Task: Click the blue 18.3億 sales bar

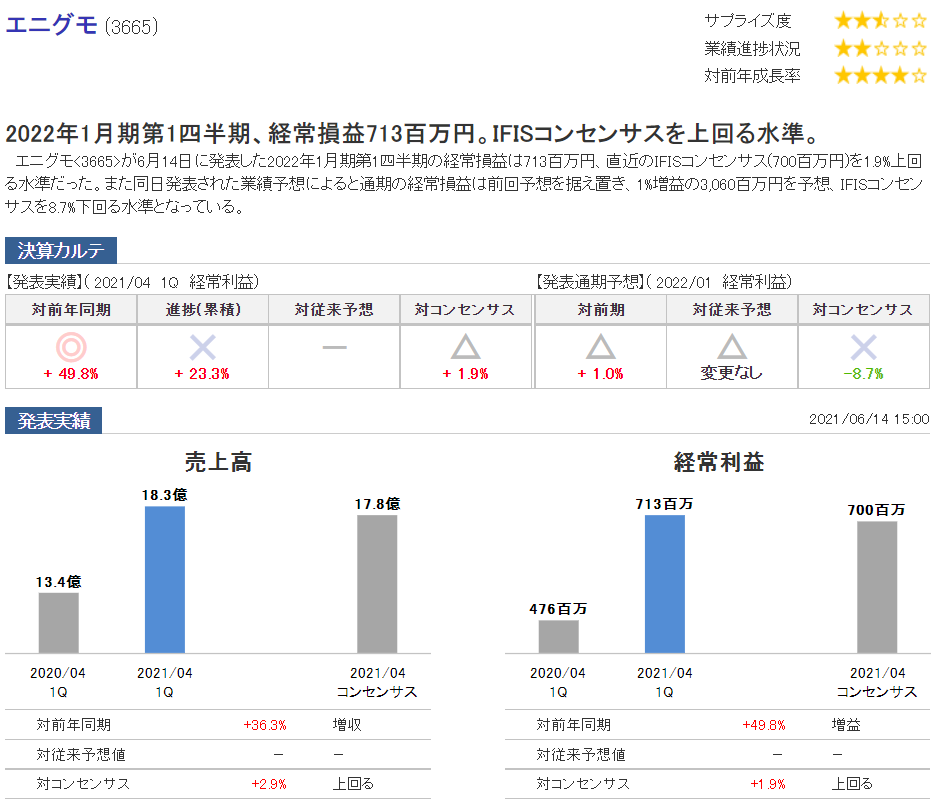Action: 165,579
